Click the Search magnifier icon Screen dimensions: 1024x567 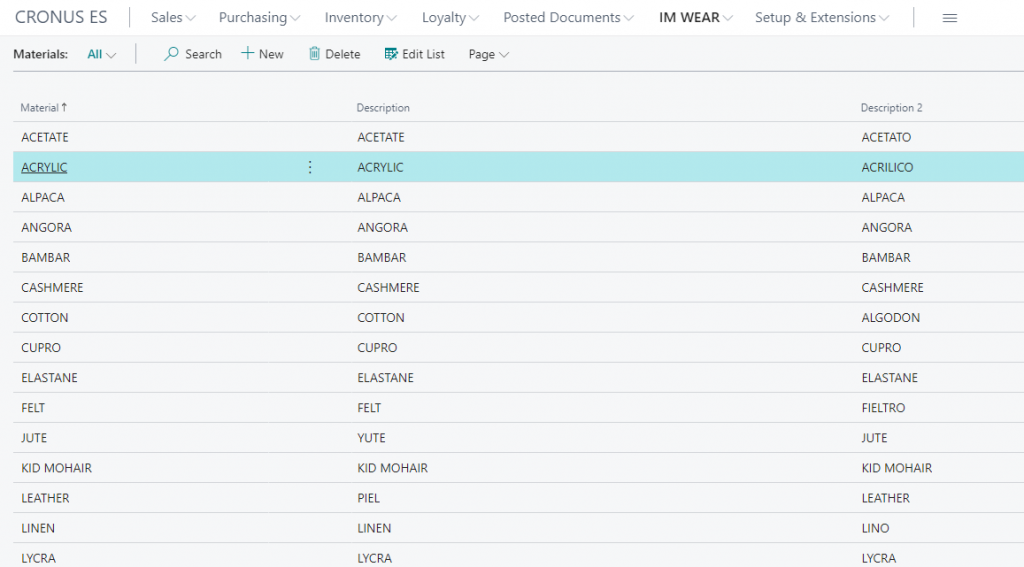(x=171, y=54)
